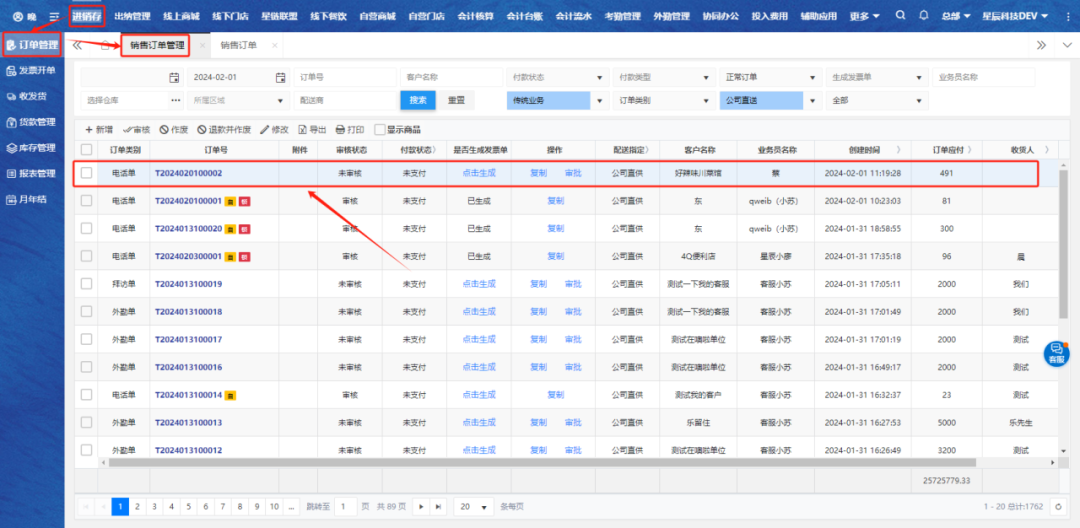Open order link T2024020100001

coord(188,200)
